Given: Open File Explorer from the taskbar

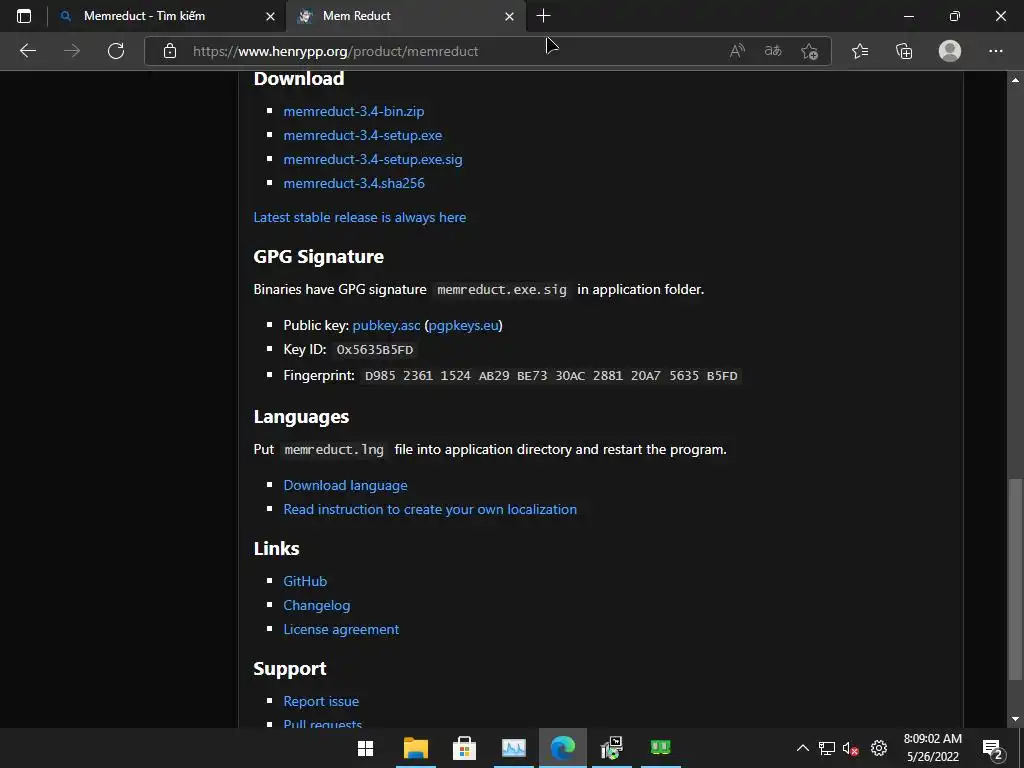Looking at the screenshot, I should pos(415,748).
